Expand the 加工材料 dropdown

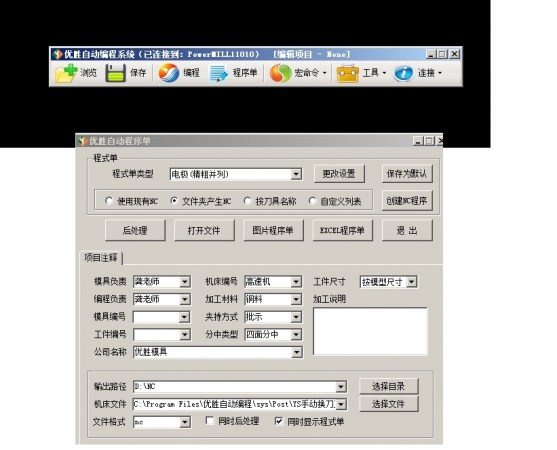pyautogui.click(x=296, y=299)
